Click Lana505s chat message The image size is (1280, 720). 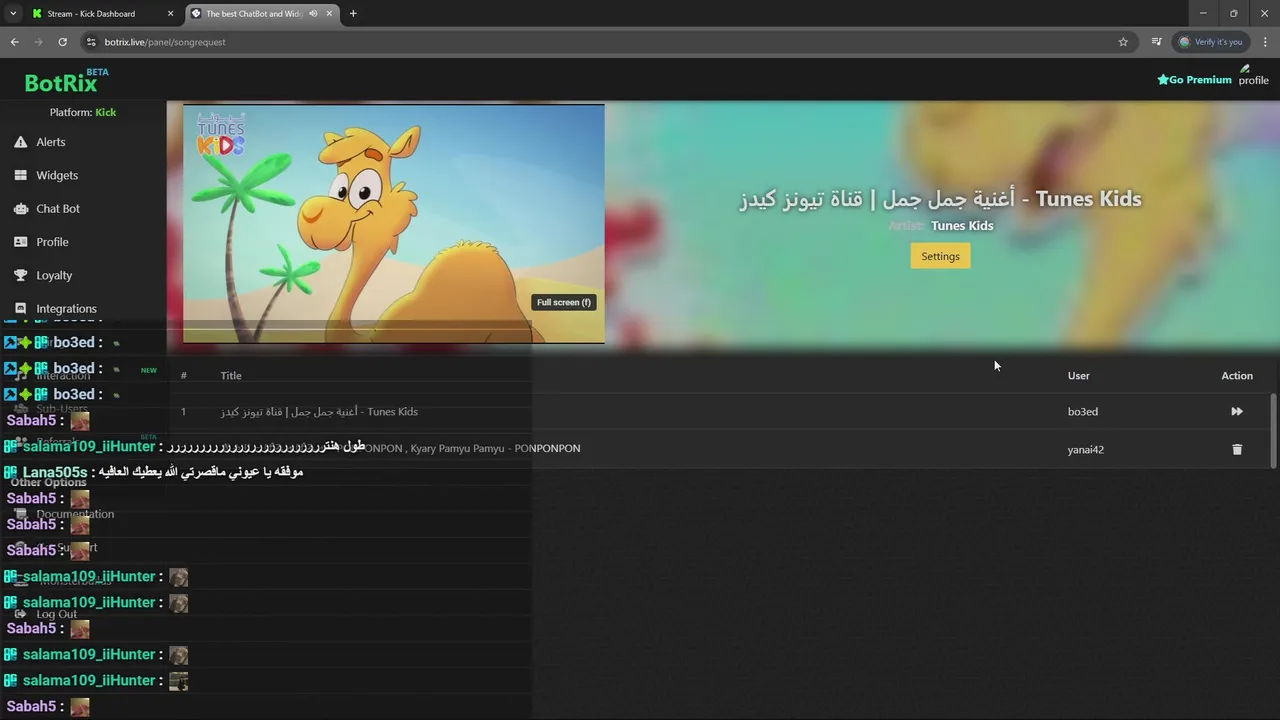[x=154, y=472]
